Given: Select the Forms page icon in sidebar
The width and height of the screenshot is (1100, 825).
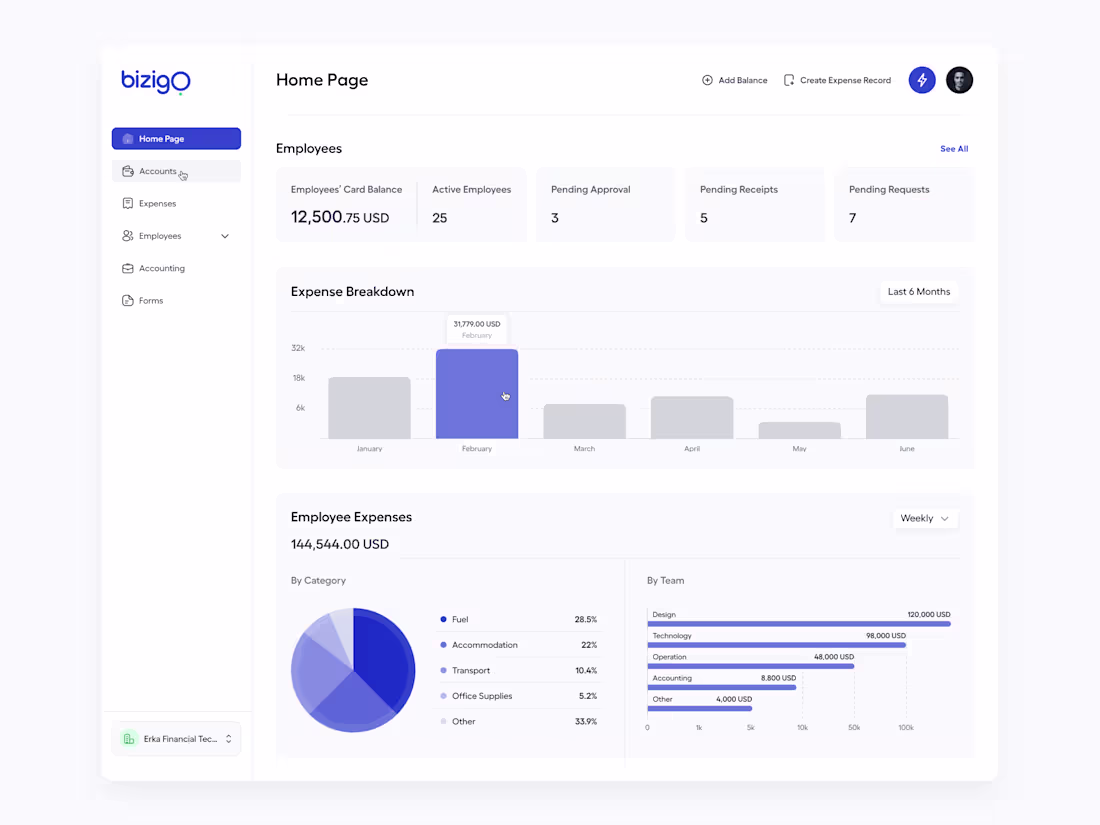Looking at the screenshot, I should tap(128, 300).
